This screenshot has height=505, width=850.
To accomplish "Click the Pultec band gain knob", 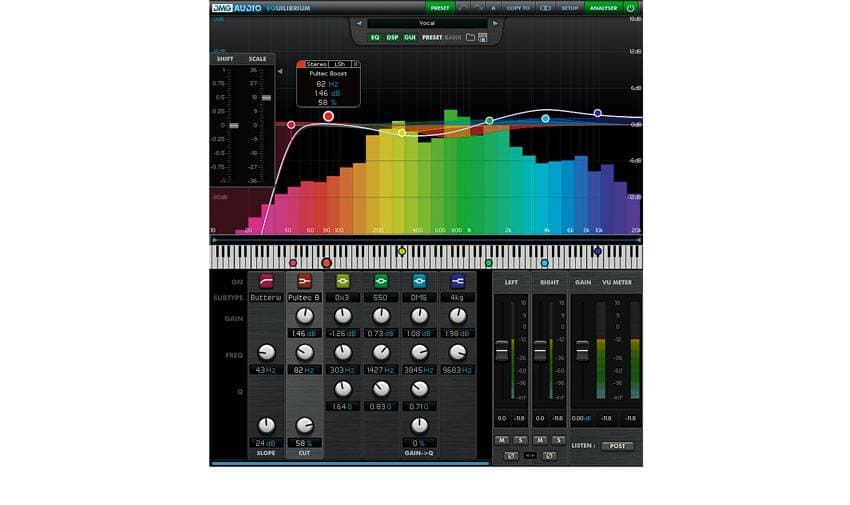I will tap(304, 316).
